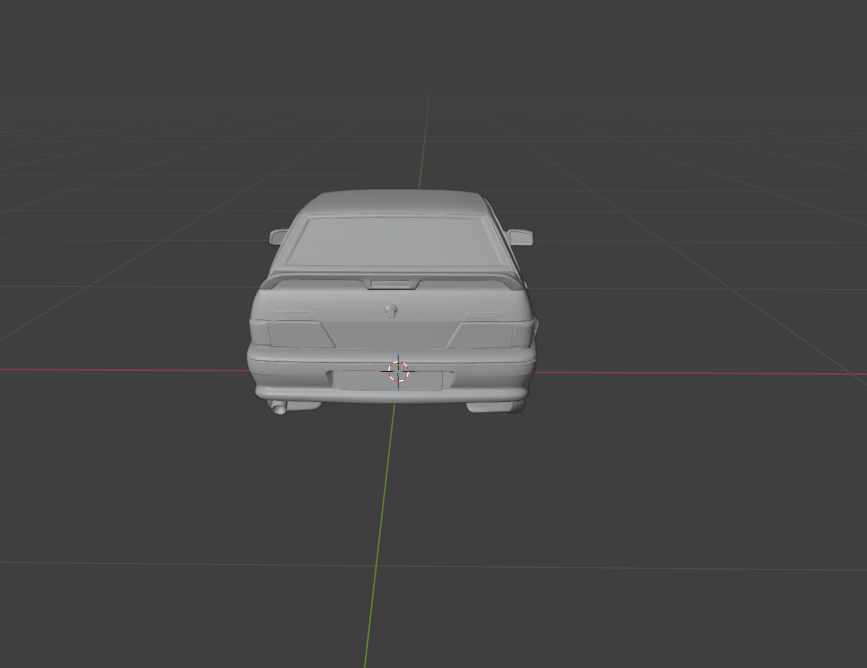
Task: Click the red X axis line right of car
Action: tap(700, 373)
